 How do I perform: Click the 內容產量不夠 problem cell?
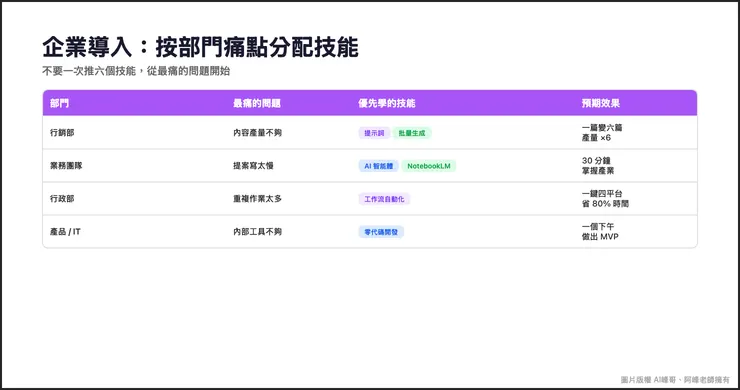pyautogui.click(x=257, y=133)
